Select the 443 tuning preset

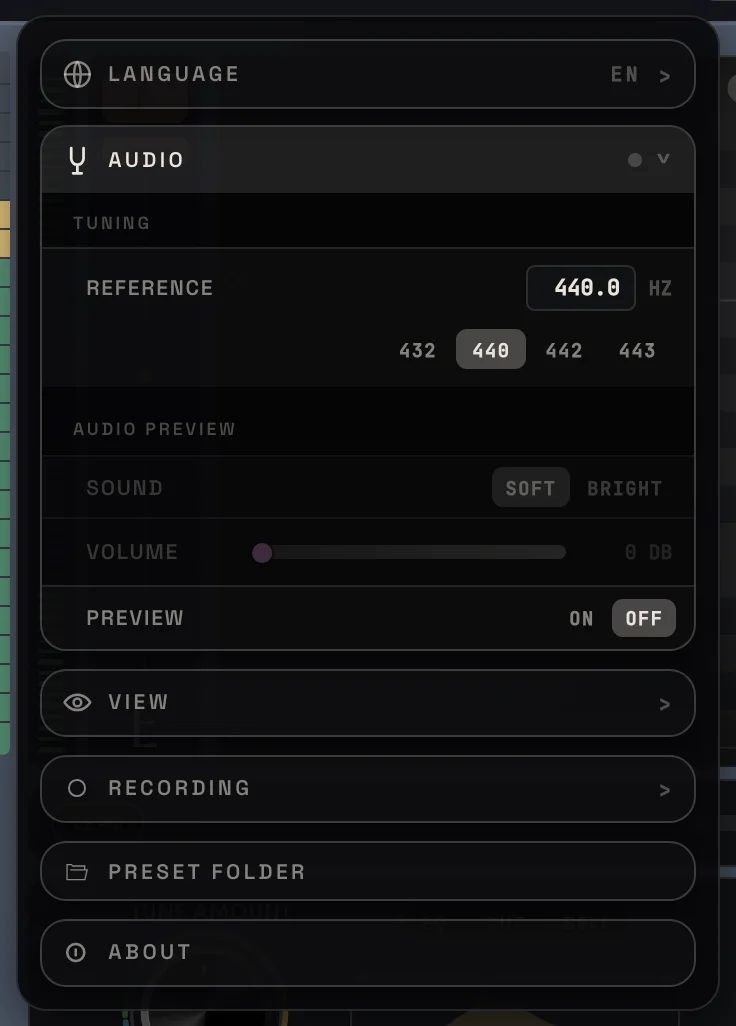tap(637, 350)
